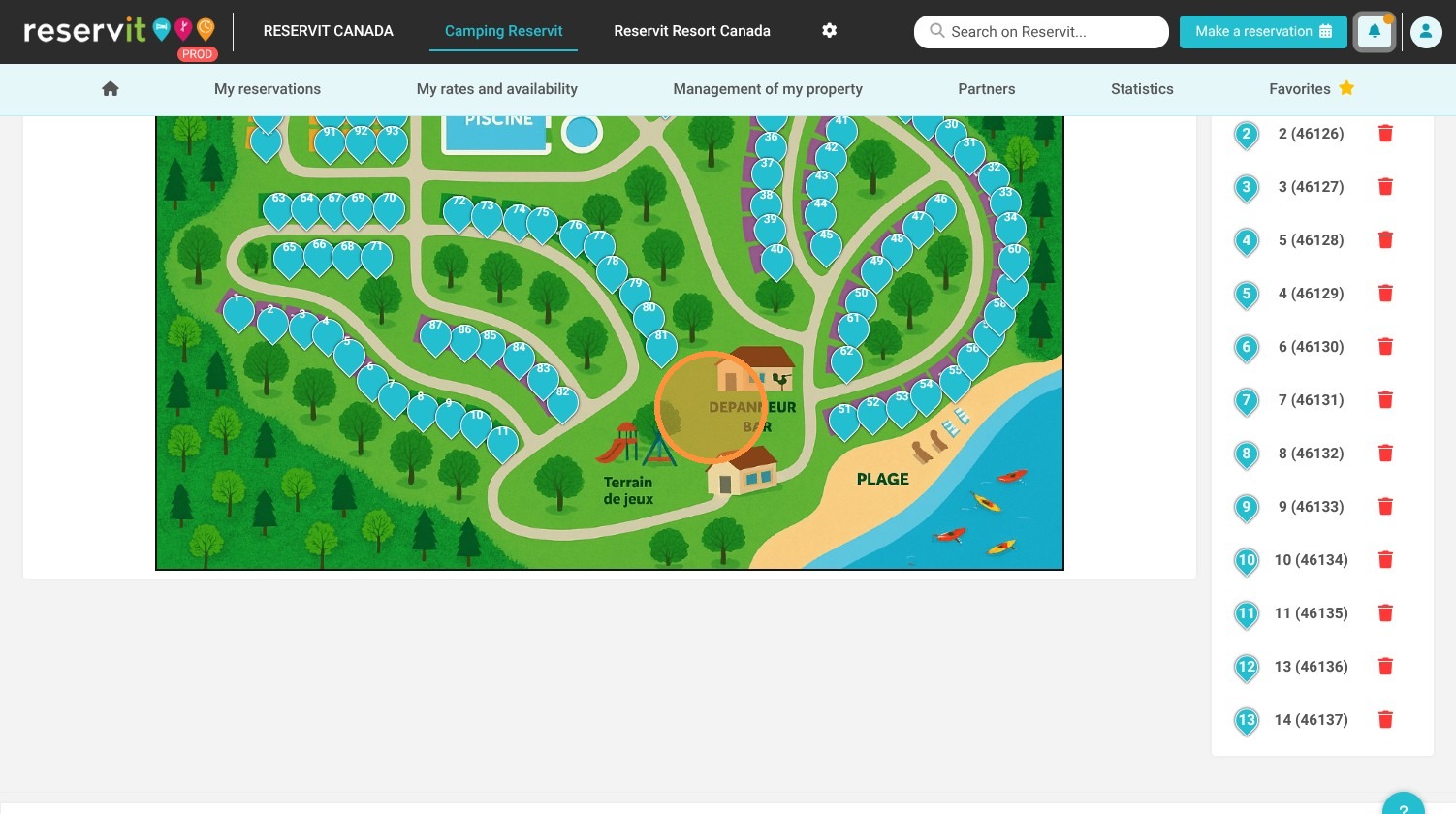The image size is (1456, 814).
Task: Click the Reservit logo
Action: (x=120, y=32)
